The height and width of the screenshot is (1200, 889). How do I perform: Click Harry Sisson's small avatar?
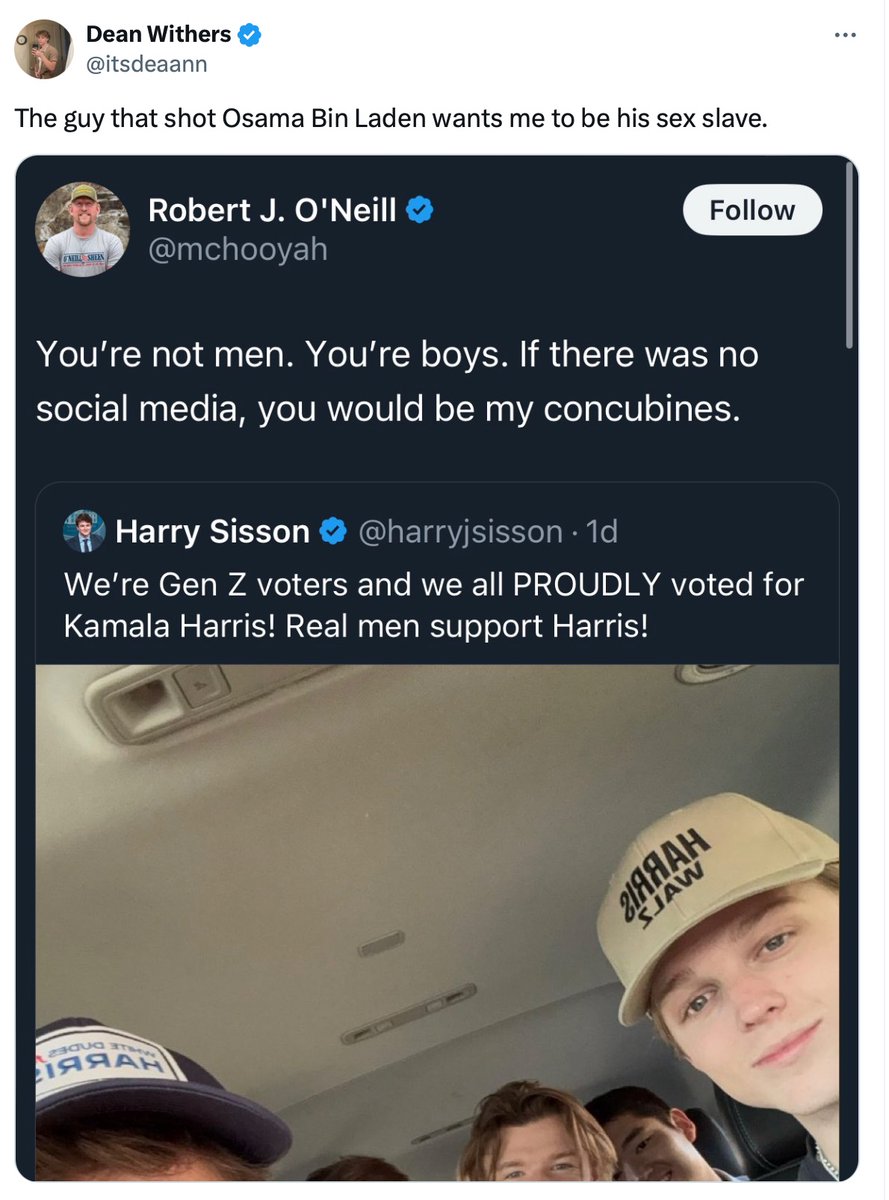point(84,531)
